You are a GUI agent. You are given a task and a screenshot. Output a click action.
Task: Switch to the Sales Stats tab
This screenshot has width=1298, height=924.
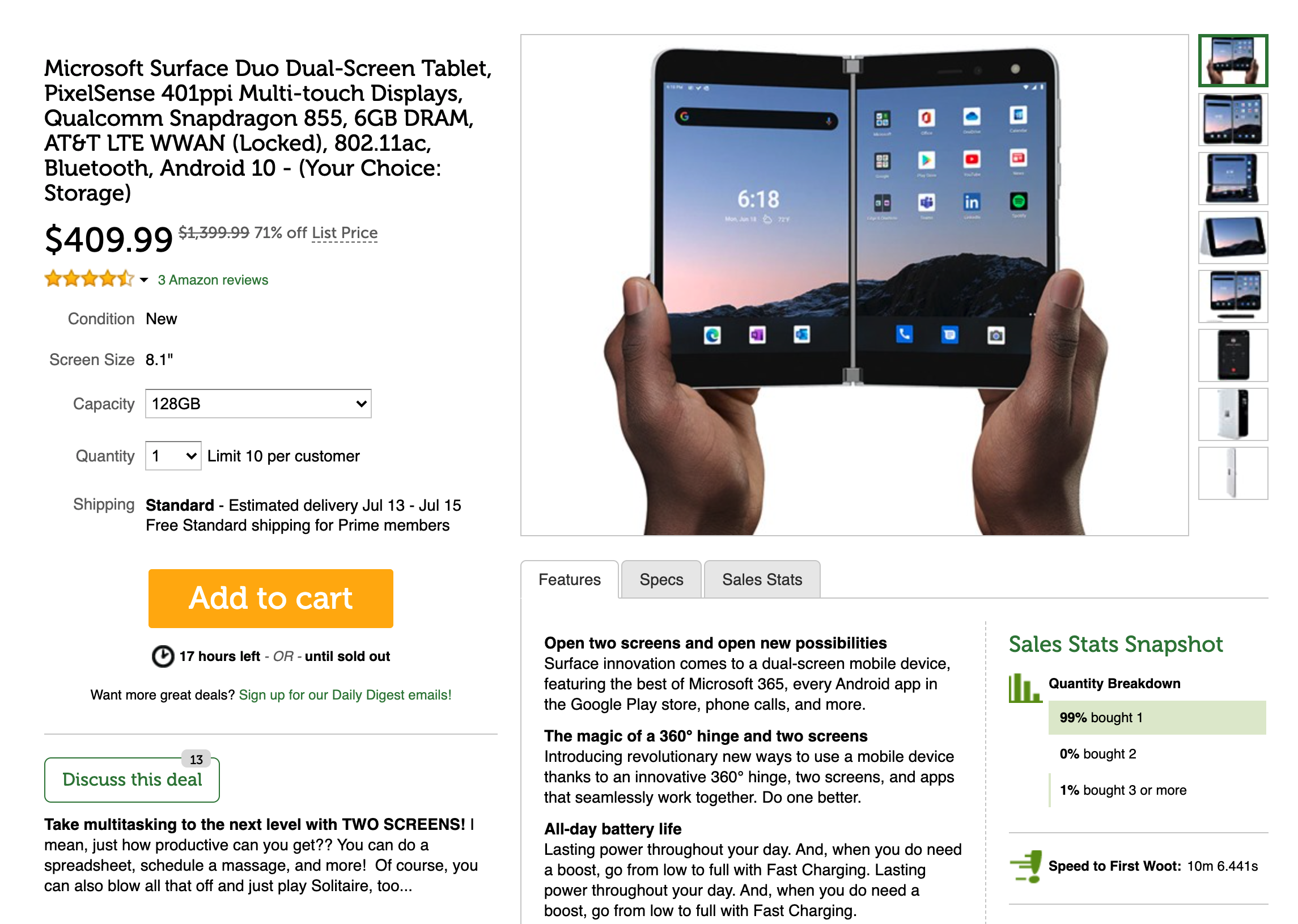coord(762,579)
